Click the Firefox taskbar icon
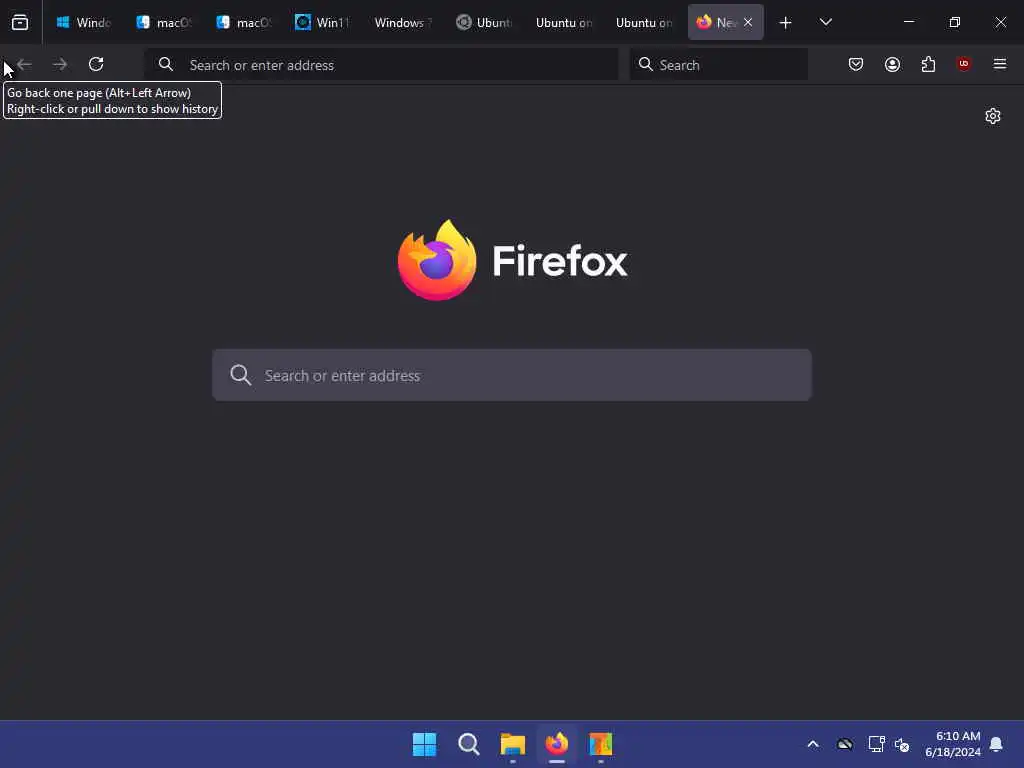This screenshot has height=768, width=1024. click(x=556, y=744)
